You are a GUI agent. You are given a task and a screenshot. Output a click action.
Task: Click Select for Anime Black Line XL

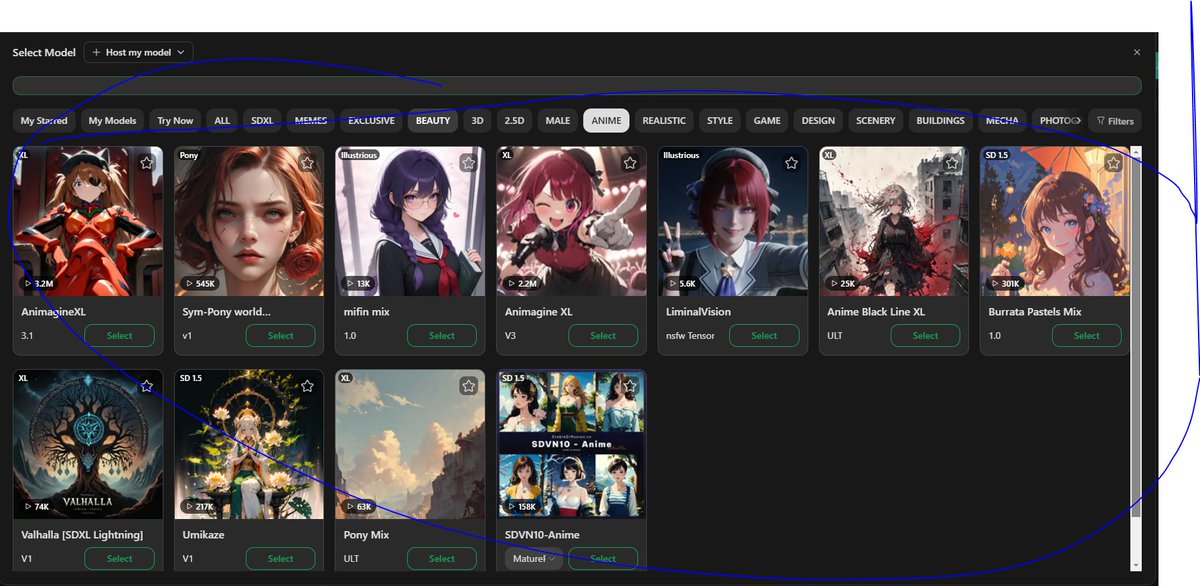[926, 336]
